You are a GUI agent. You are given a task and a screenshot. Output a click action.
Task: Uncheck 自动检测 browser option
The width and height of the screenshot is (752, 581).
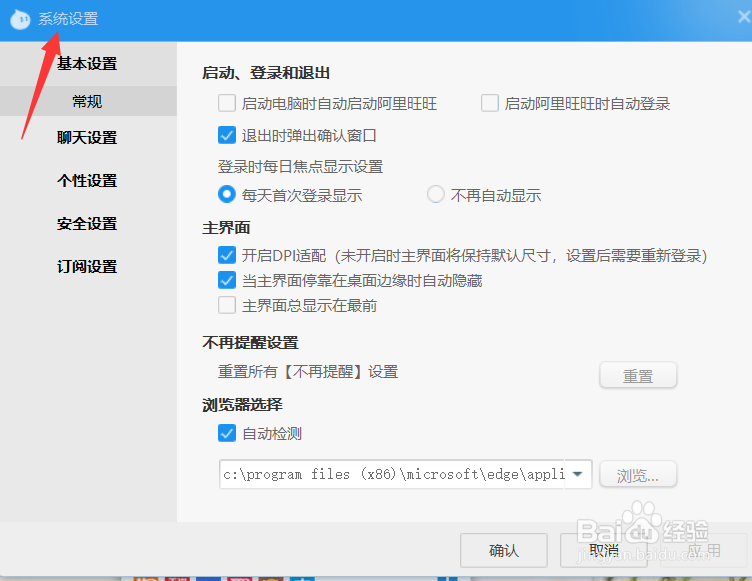227,433
